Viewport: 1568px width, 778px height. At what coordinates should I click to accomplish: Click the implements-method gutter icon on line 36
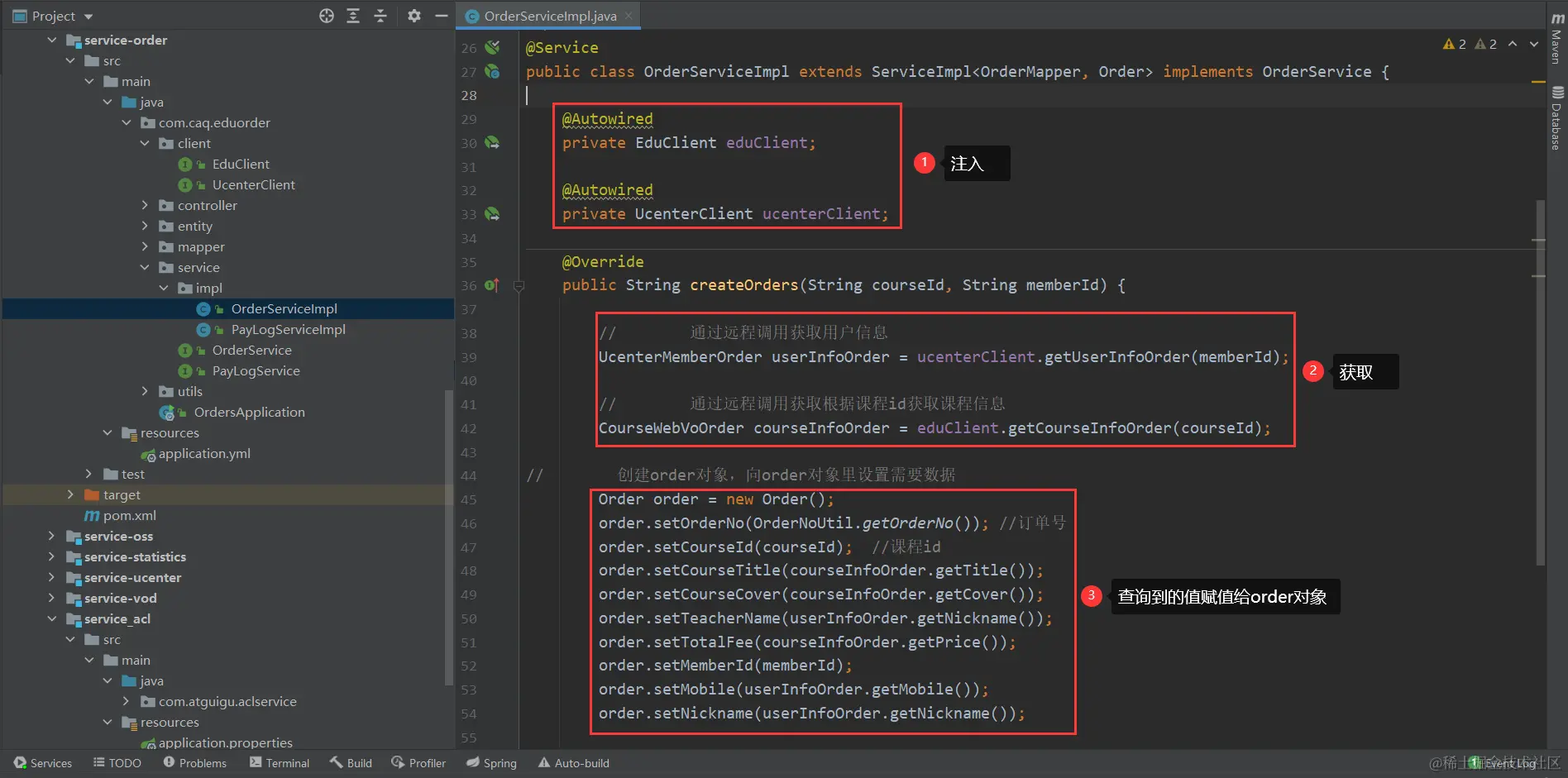click(x=491, y=285)
